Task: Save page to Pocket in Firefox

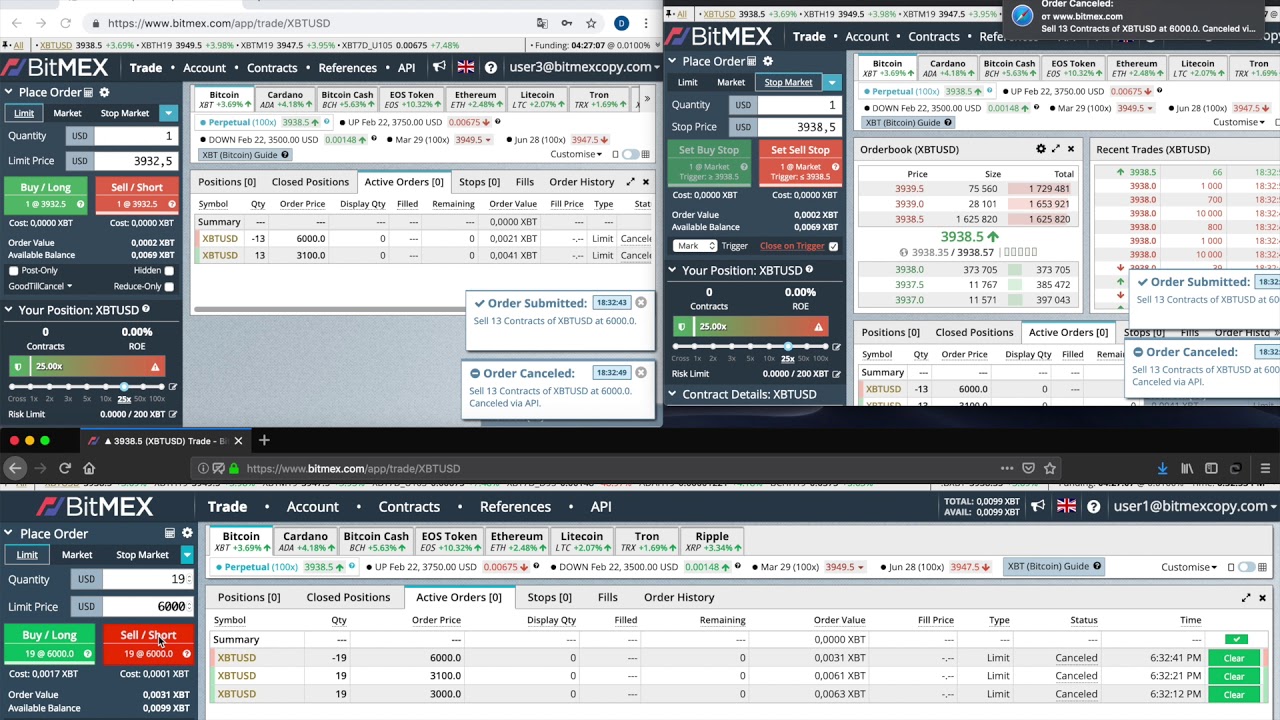Action: (x=1028, y=468)
